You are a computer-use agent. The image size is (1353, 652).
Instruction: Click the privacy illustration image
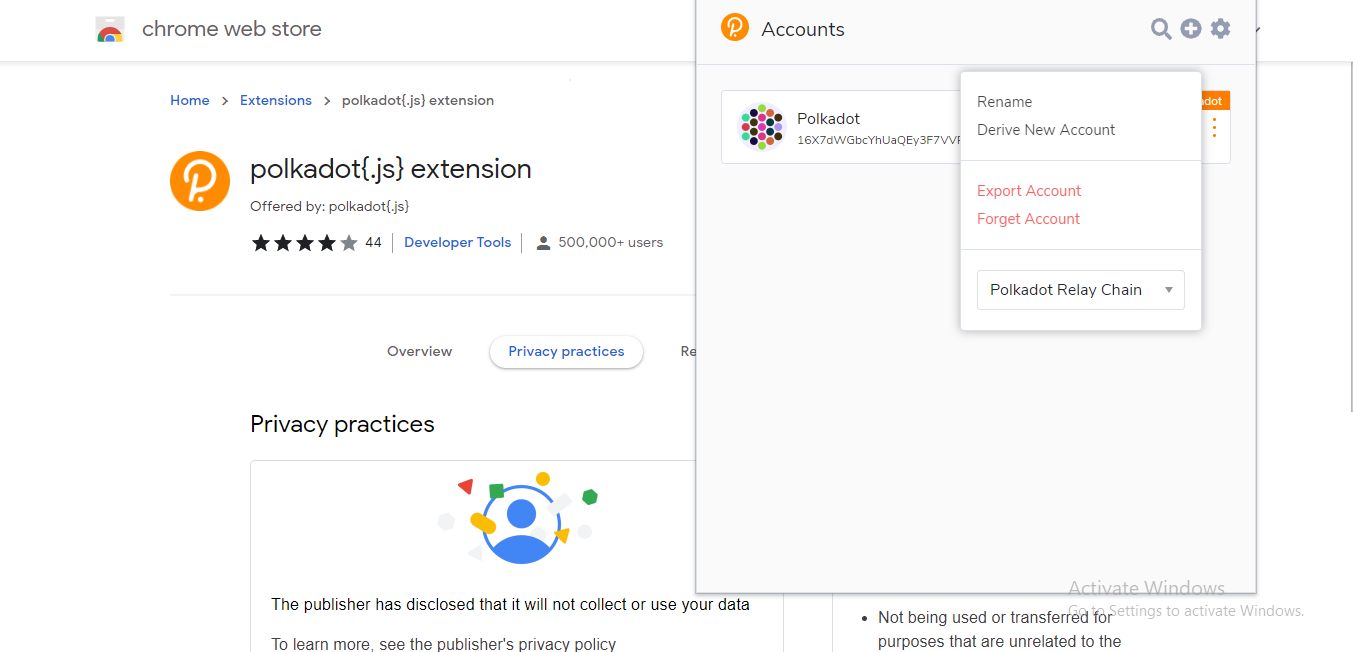(x=518, y=519)
